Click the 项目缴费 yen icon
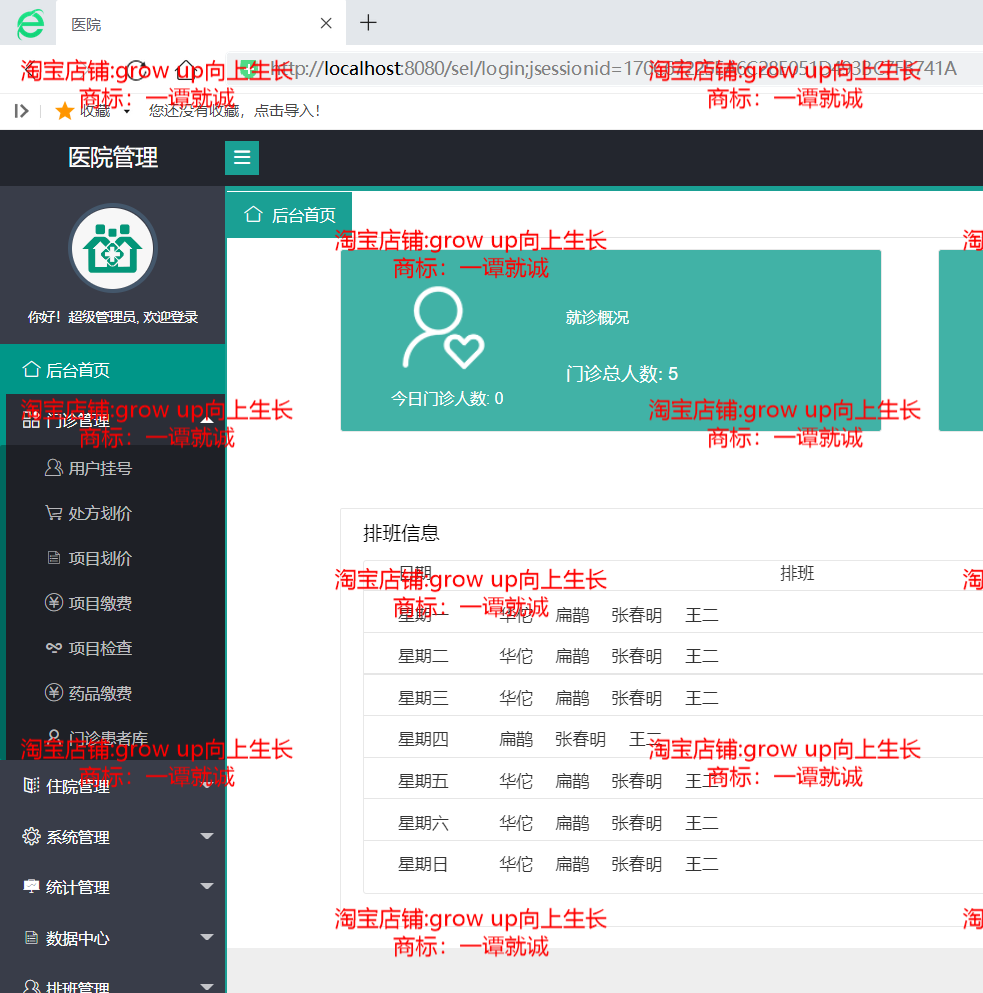This screenshot has height=993, width=983. (x=54, y=602)
